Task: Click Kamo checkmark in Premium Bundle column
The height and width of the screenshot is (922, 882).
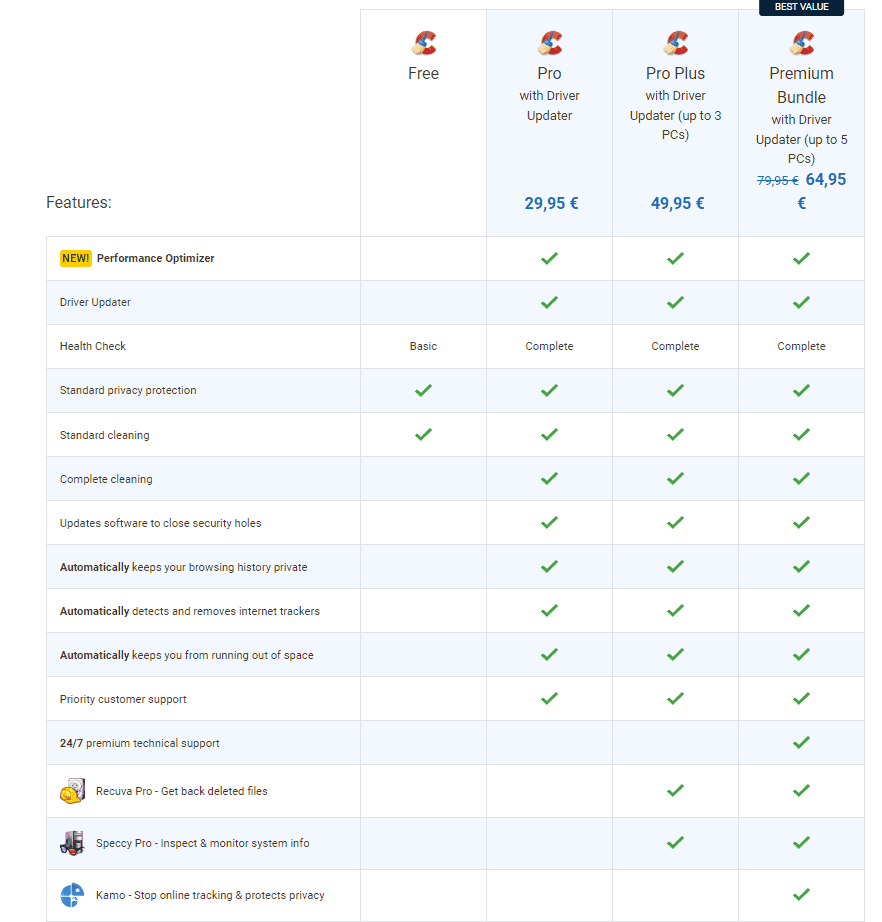Action: (801, 895)
